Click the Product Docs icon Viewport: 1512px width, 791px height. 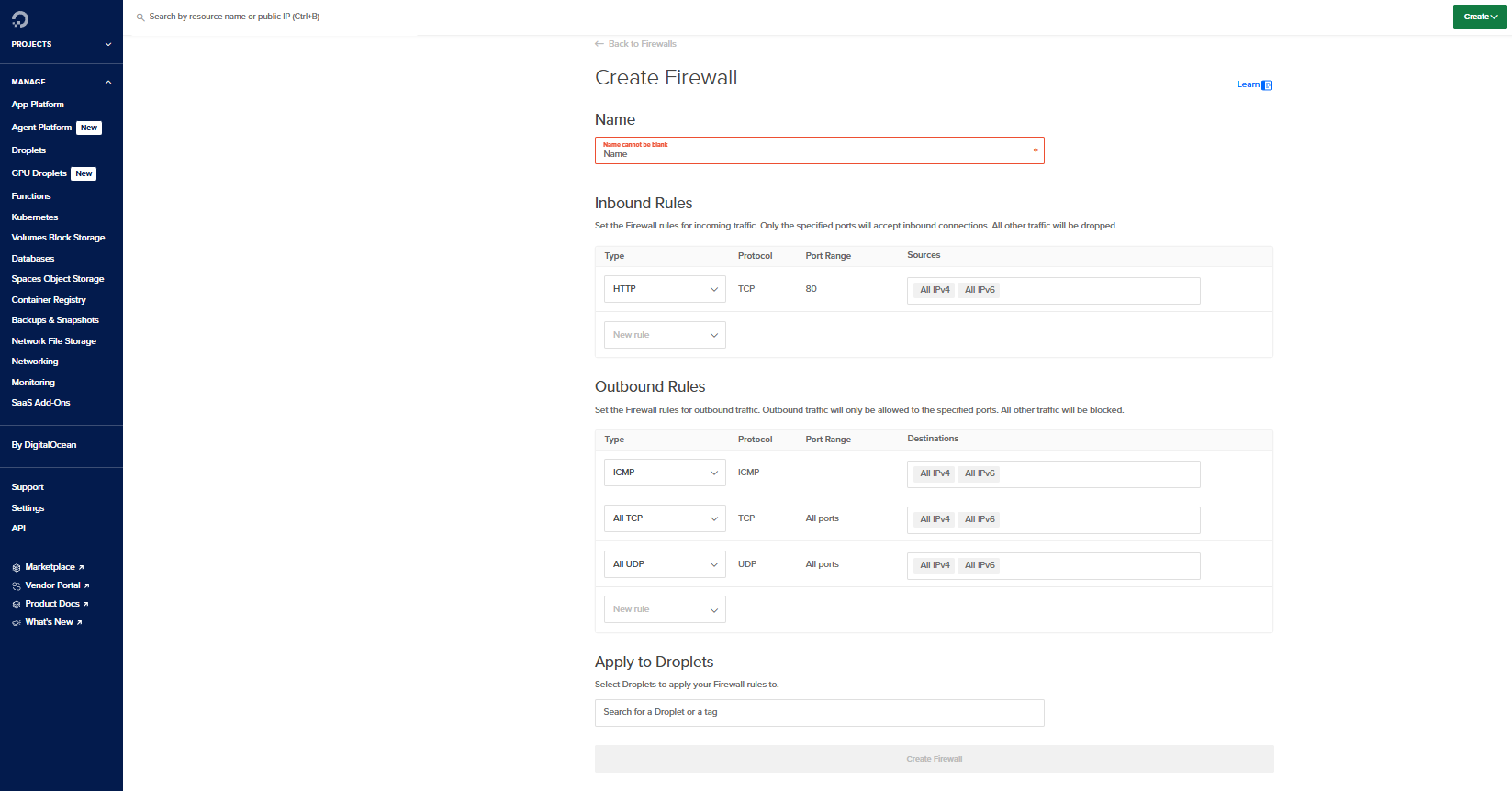pos(17,605)
